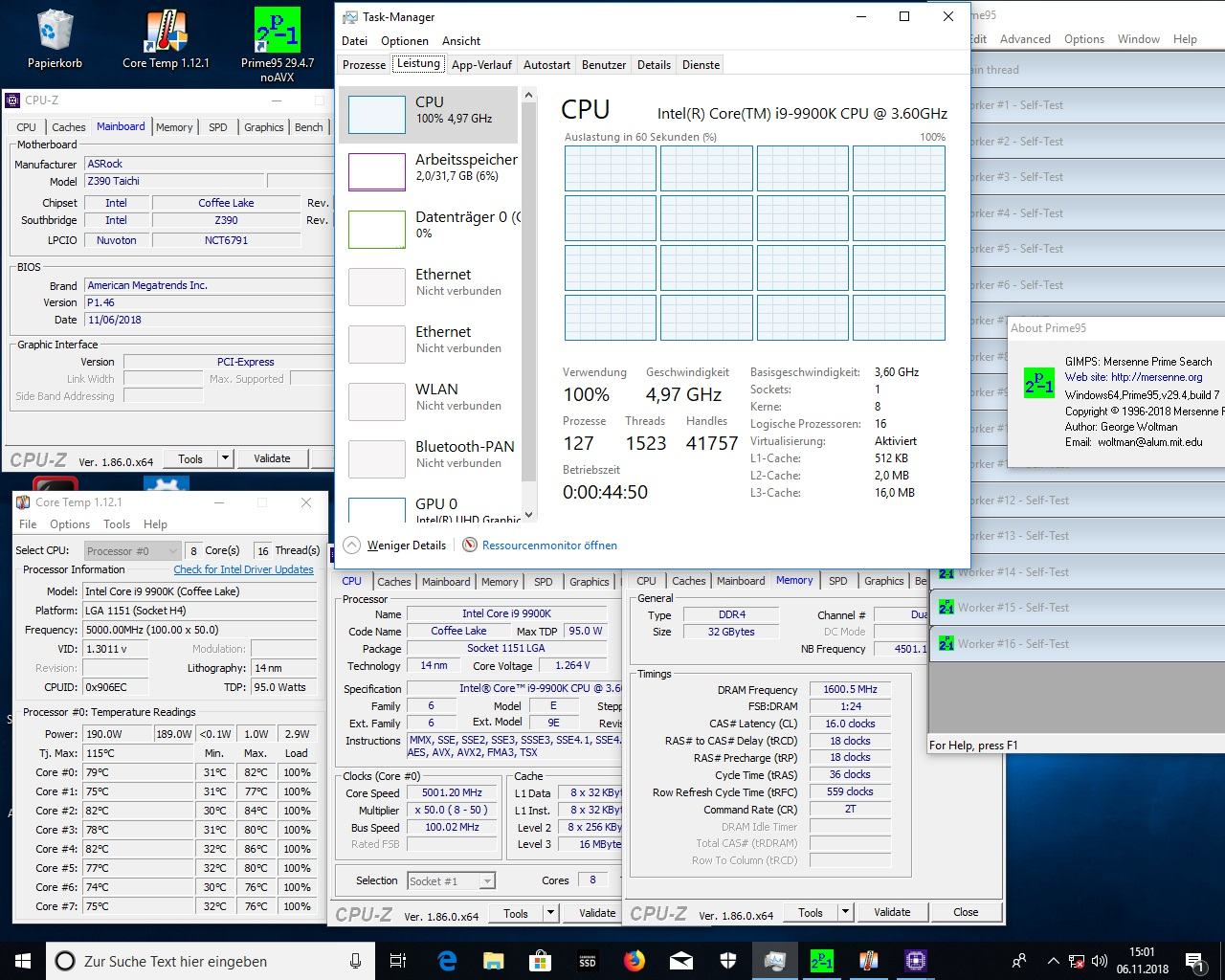Open the Mail app from the taskbar
Image resolution: width=1225 pixels, height=980 pixels.
pos(680,961)
